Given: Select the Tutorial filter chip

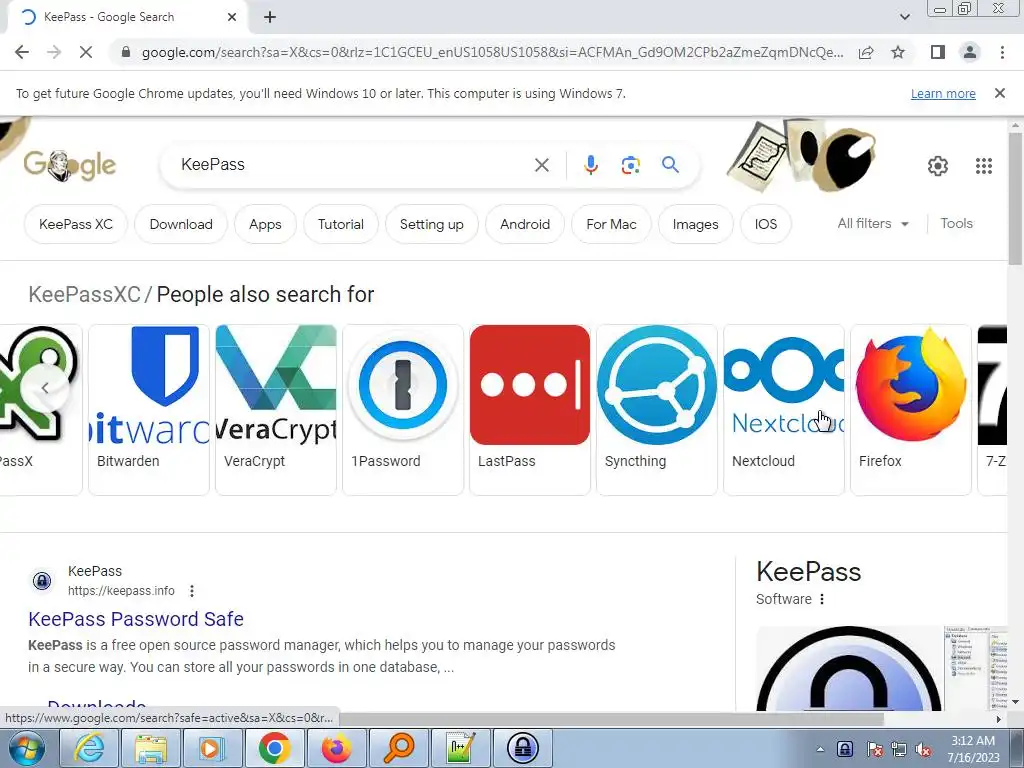Looking at the screenshot, I should (341, 224).
